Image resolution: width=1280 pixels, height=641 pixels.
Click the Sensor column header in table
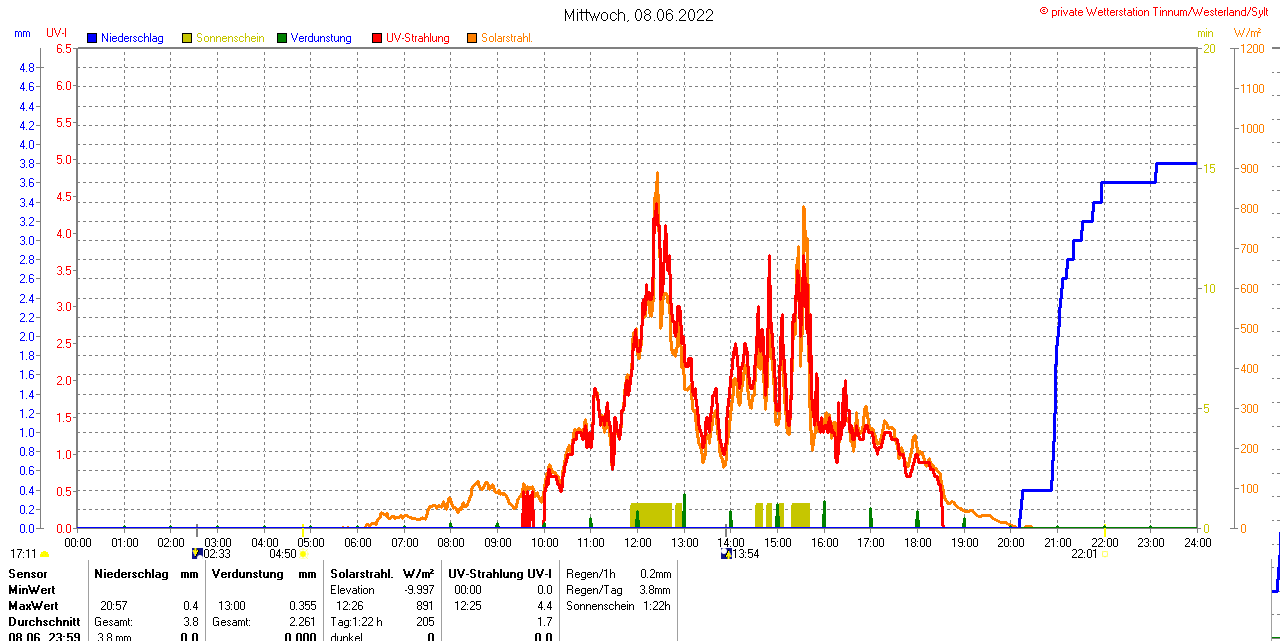28,574
